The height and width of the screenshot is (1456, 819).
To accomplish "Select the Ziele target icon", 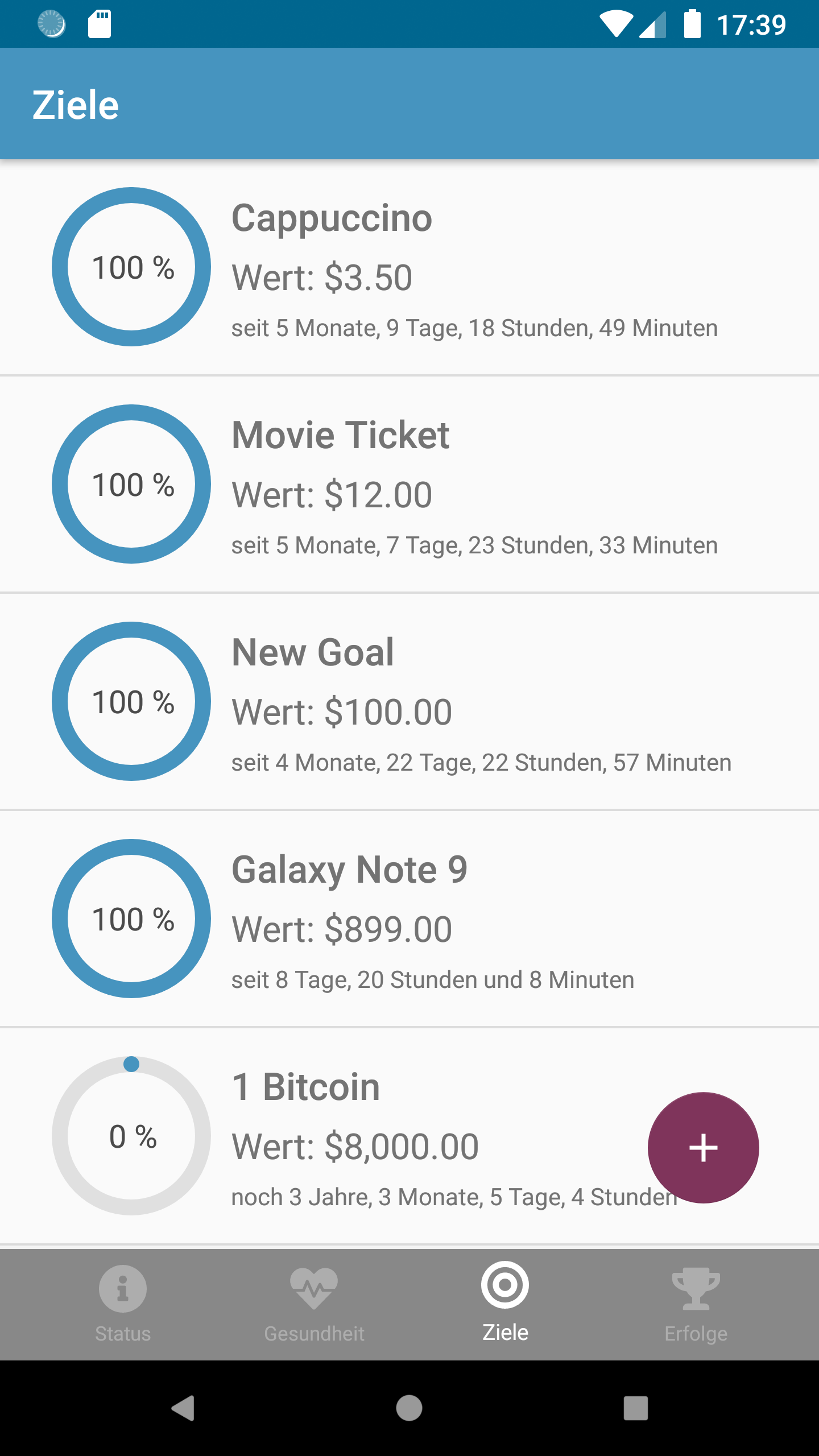I will click(x=505, y=1285).
